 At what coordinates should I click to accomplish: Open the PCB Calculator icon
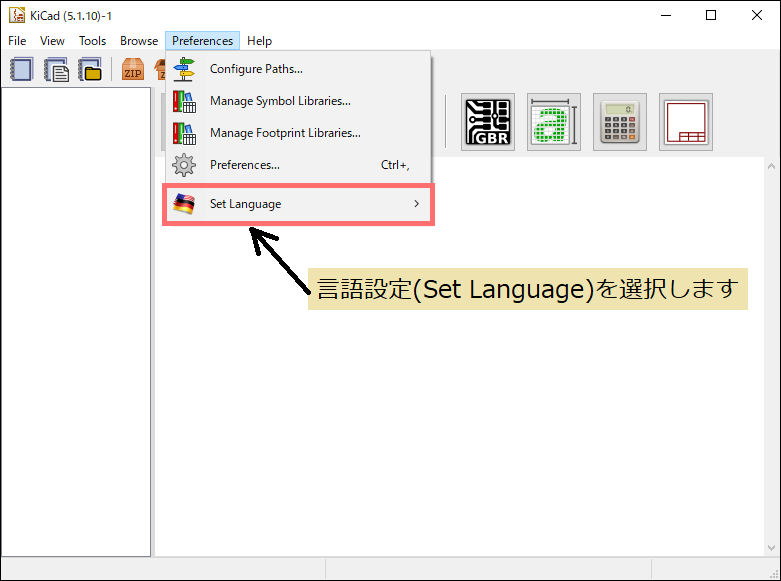(x=620, y=122)
